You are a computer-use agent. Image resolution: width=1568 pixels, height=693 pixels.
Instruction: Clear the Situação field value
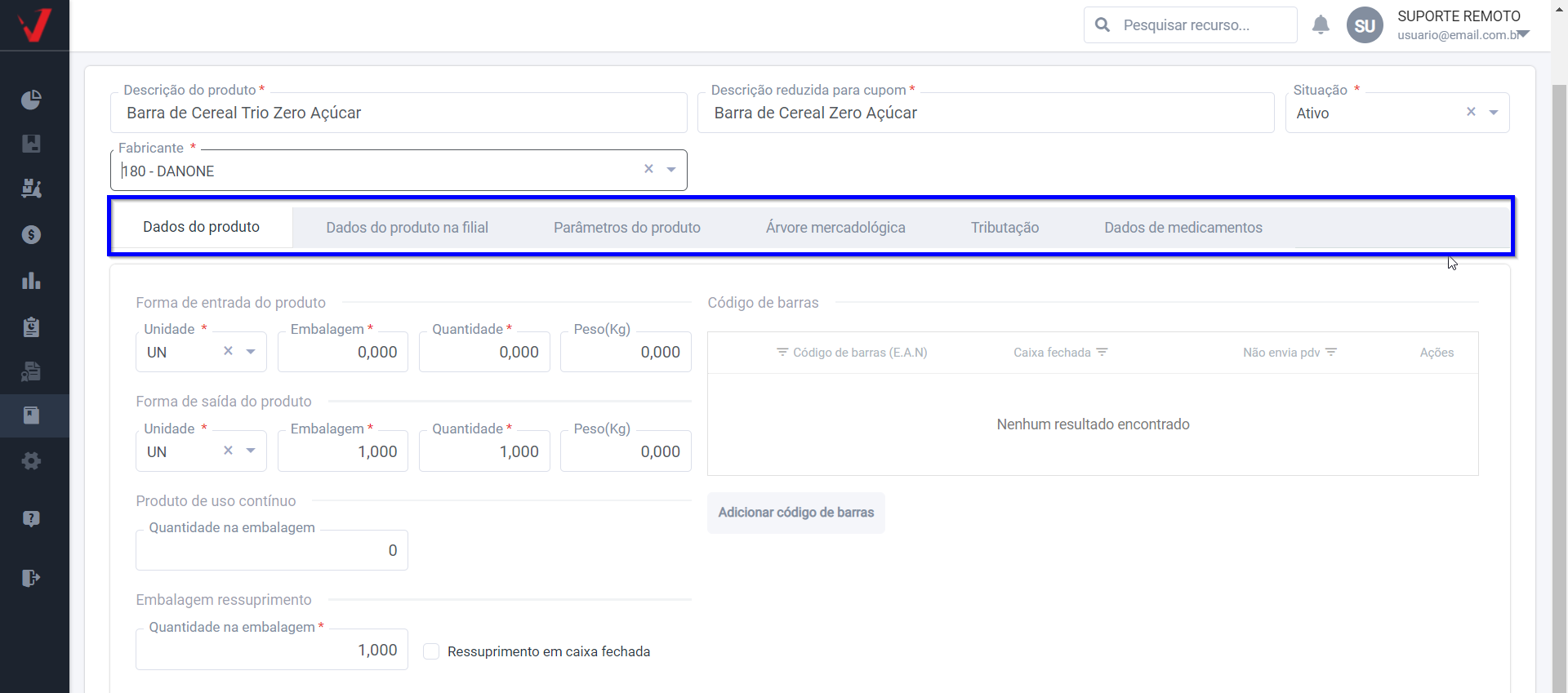1471,112
